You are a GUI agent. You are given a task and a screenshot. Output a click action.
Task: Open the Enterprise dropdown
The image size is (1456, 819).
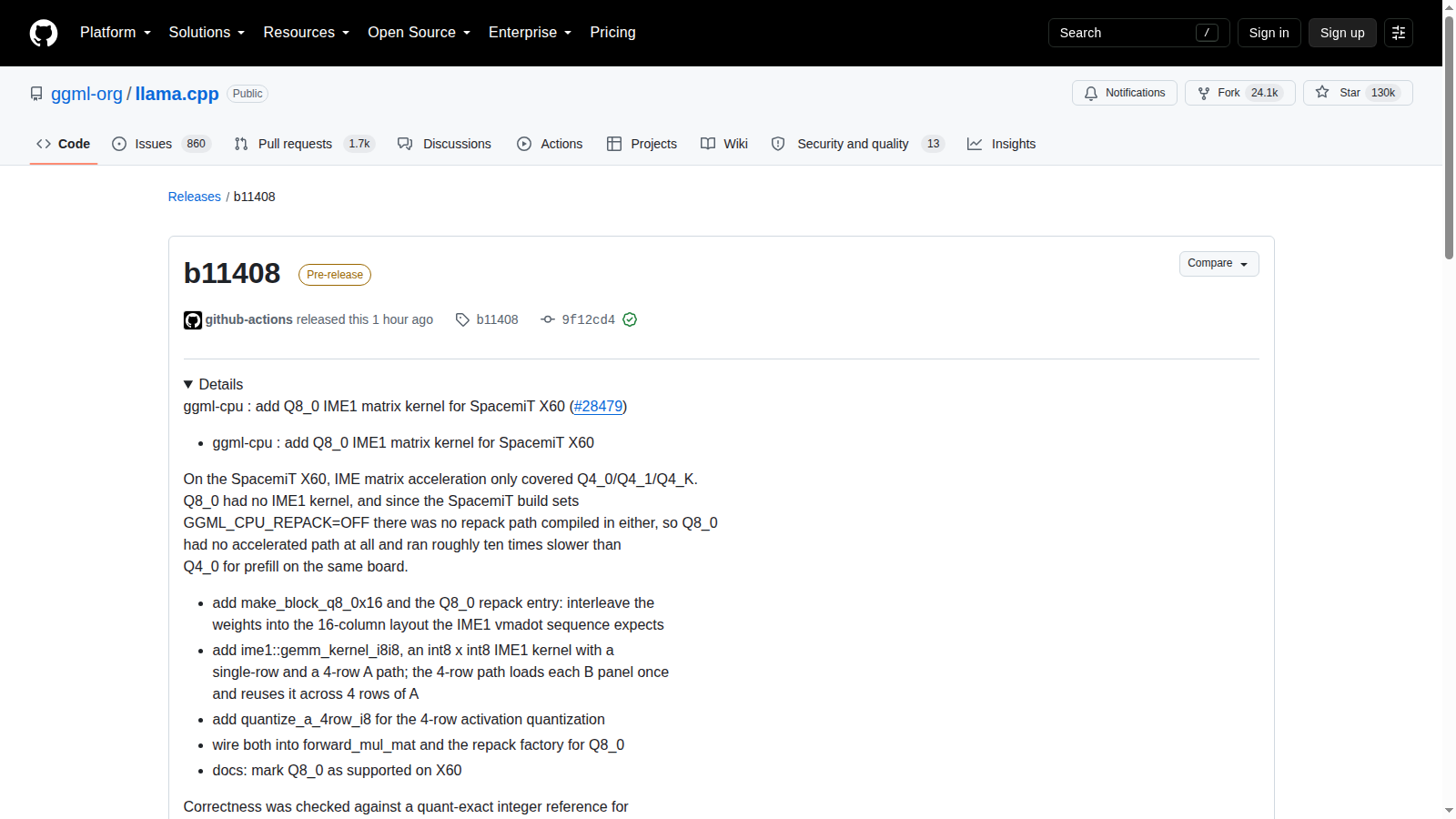pos(531,33)
